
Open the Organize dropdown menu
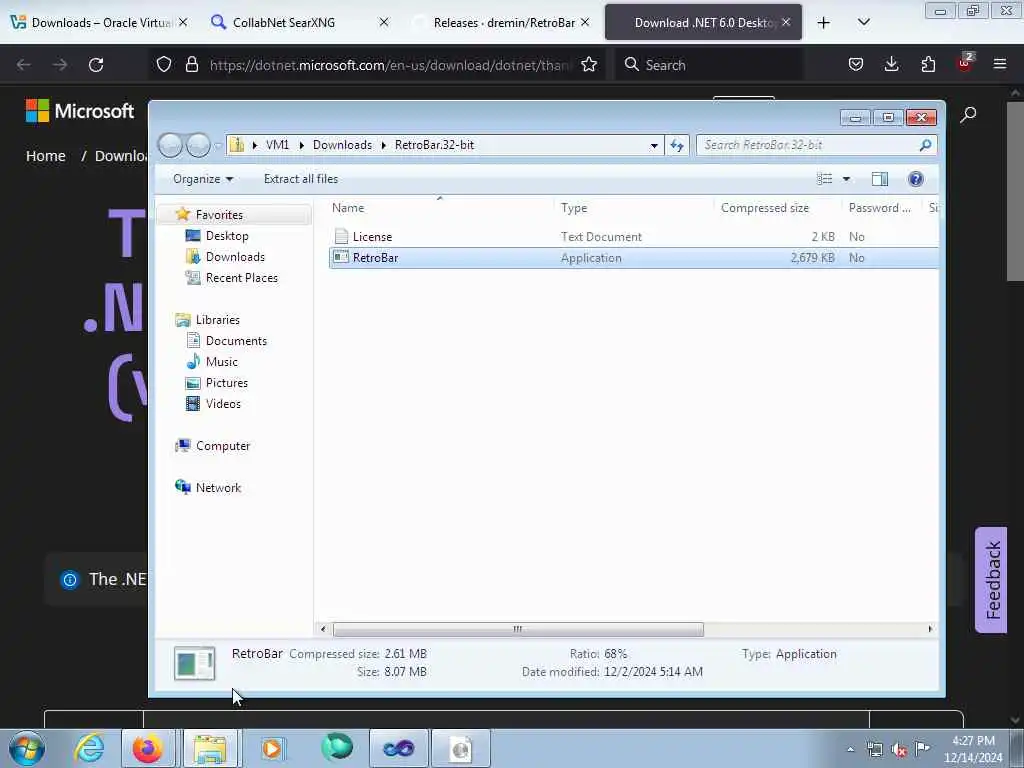coord(202,179)
